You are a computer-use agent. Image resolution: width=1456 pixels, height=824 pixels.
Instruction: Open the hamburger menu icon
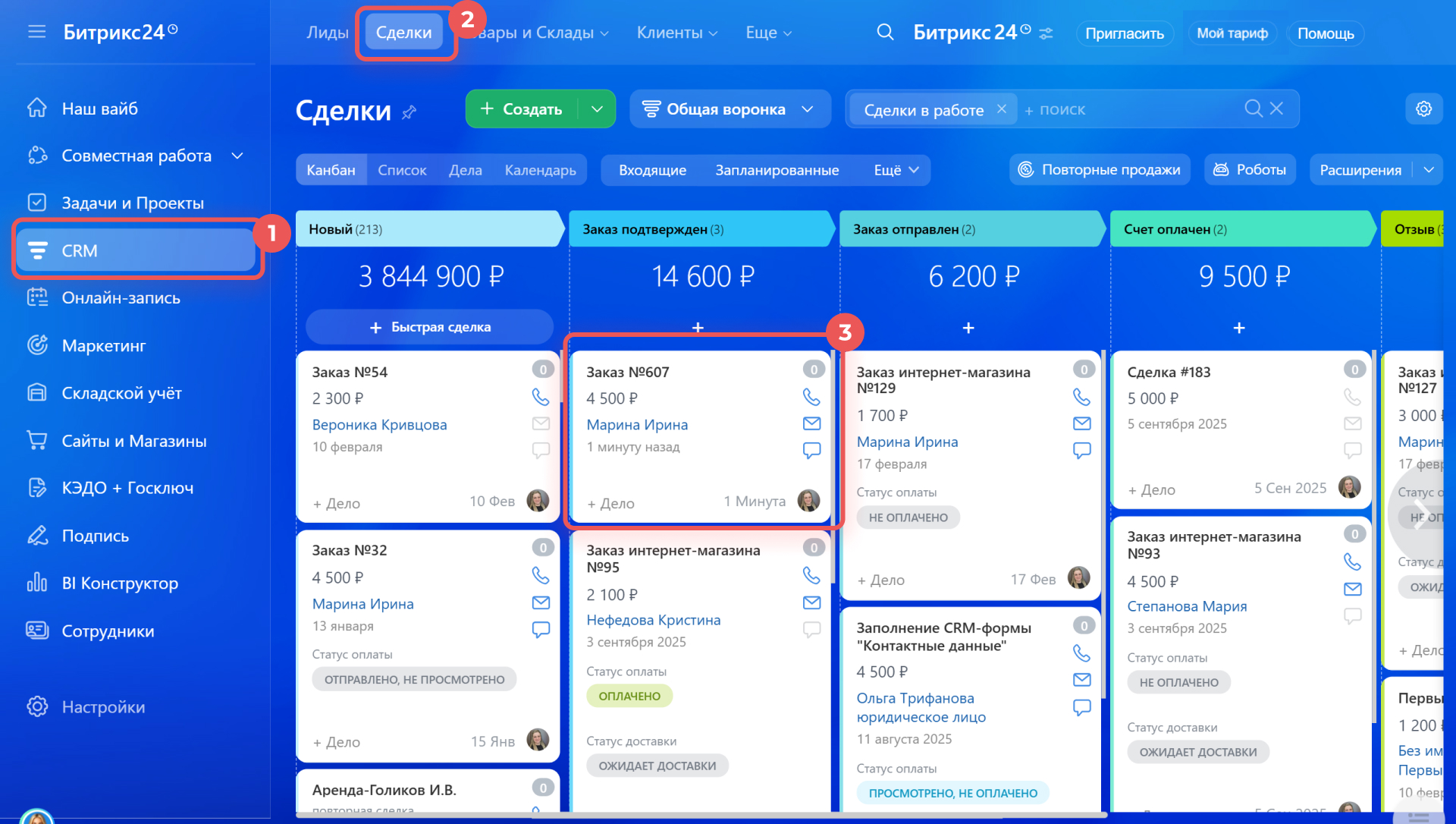coord(36,32)
